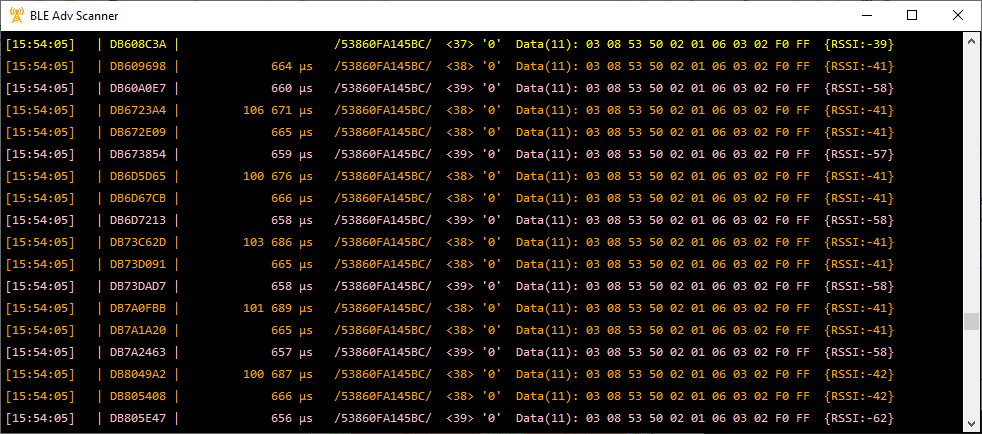982x434 pixels.
Task: Select packet ID DB7A2463
Action: point(138,352)
